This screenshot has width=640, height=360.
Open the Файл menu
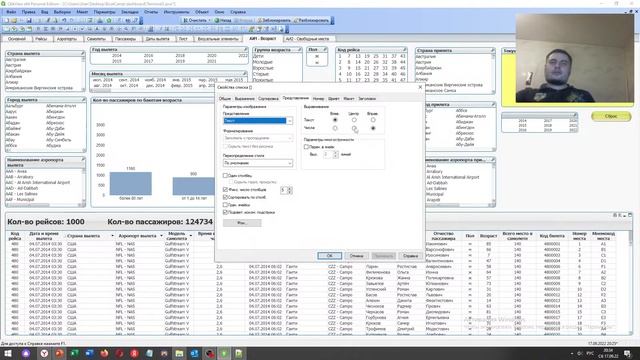[11, 12]
